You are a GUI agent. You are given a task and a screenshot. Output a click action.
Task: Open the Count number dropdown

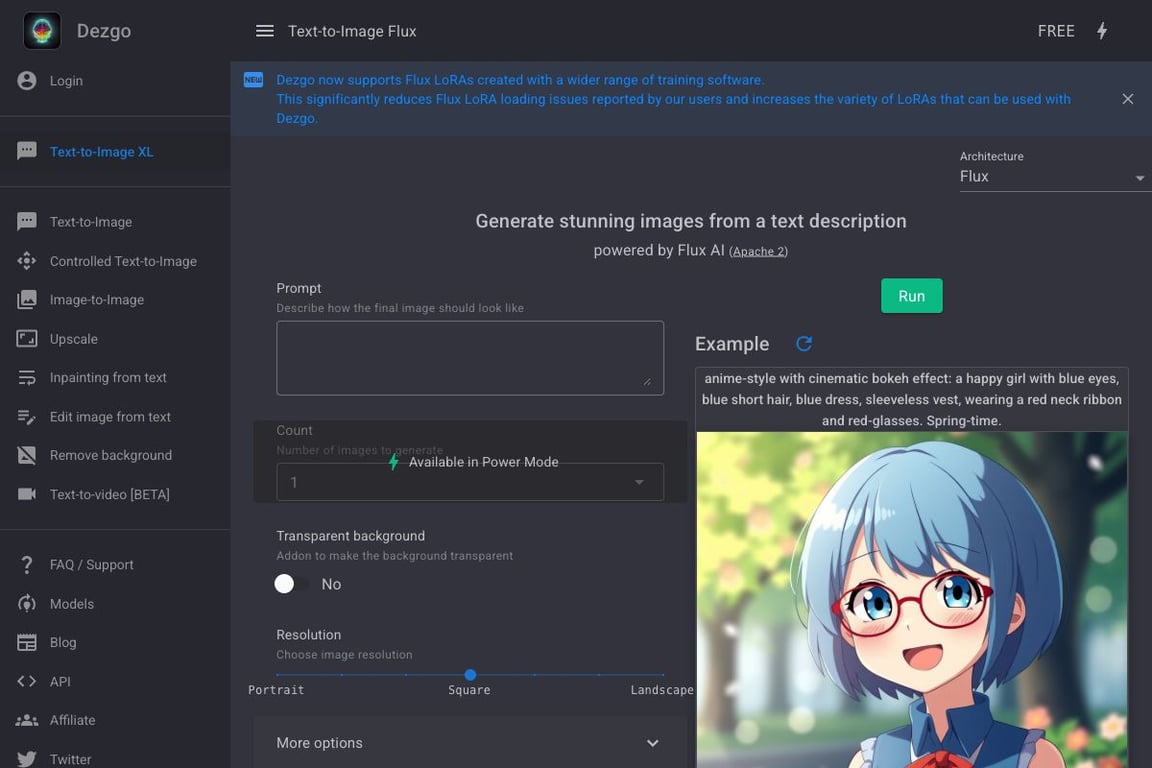coord(470,482)
